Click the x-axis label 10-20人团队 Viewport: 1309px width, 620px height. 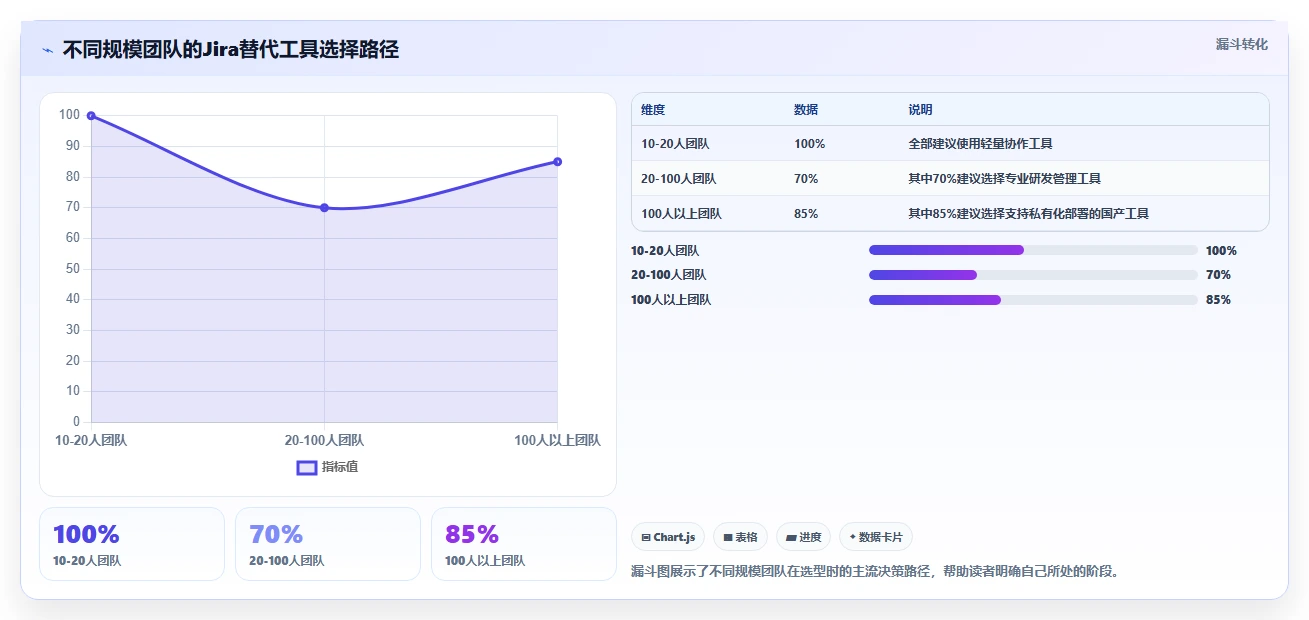pyautogui.click(x=91, y=440)
